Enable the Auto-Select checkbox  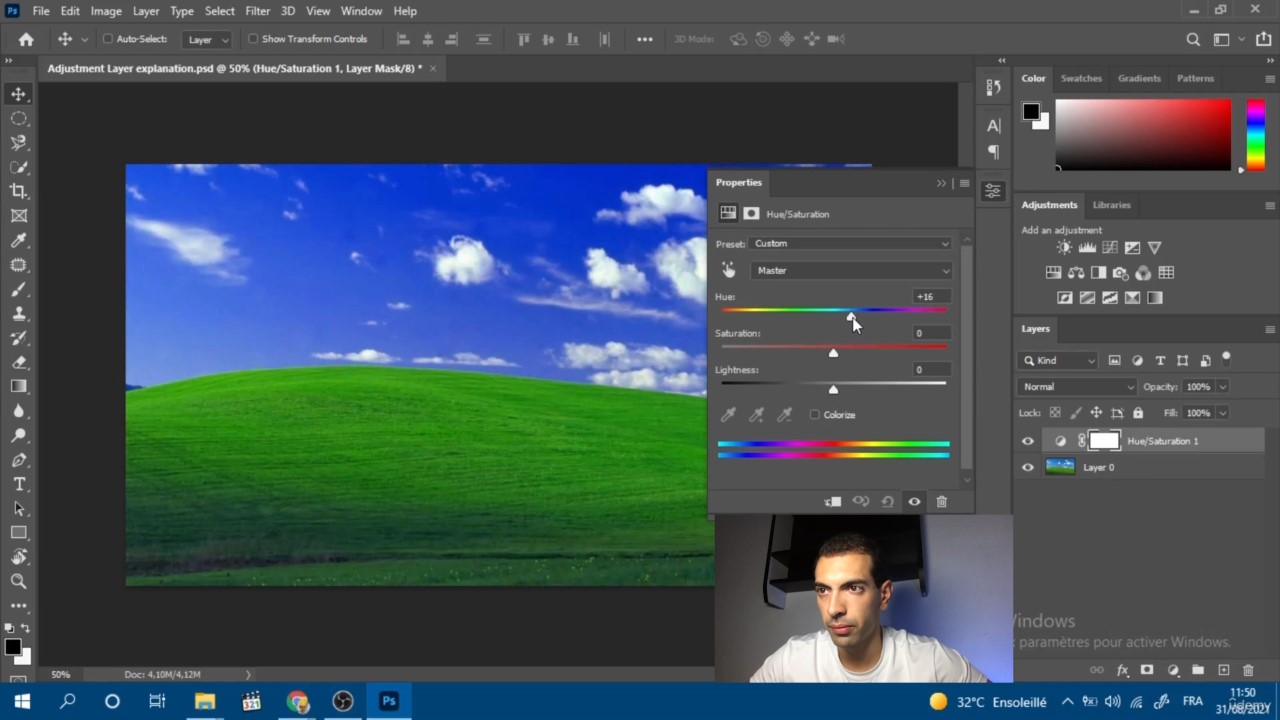click(x=108, y=39)
